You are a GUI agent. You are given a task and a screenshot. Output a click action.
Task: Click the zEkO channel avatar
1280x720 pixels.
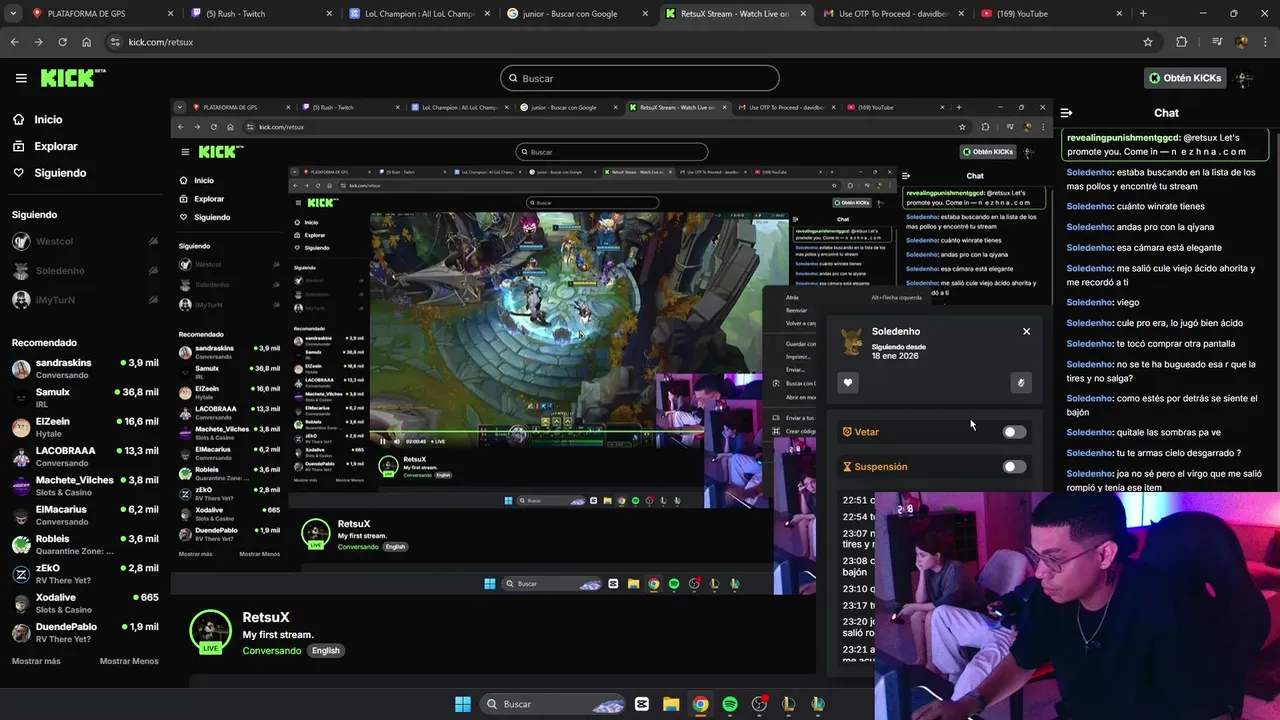click(x=21, y=574)
